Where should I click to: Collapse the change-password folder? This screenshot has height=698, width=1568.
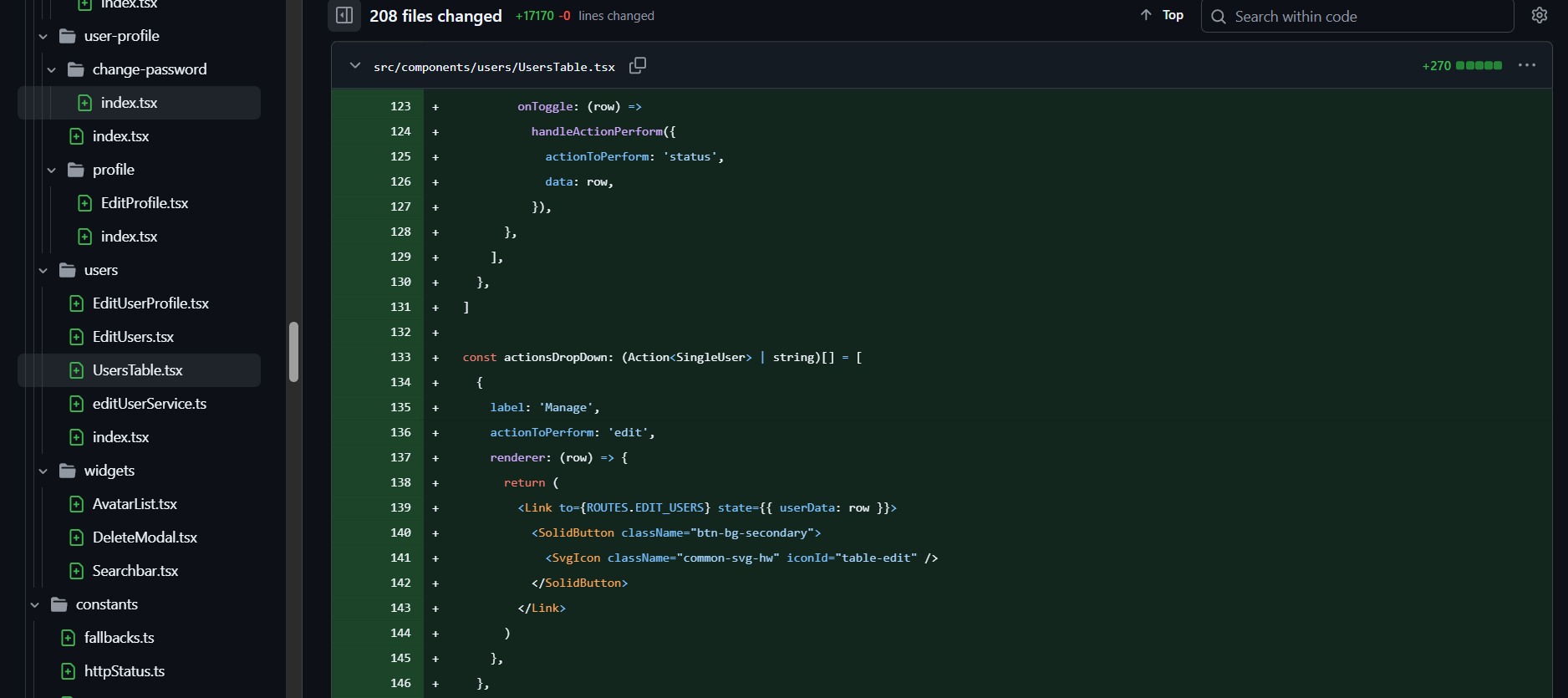tap(52, 69)
